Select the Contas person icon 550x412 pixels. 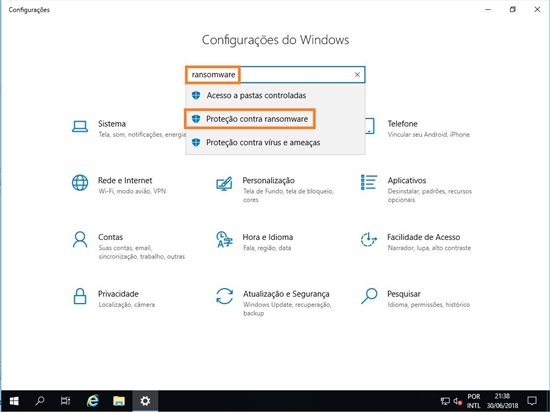(x=80, y=239)
